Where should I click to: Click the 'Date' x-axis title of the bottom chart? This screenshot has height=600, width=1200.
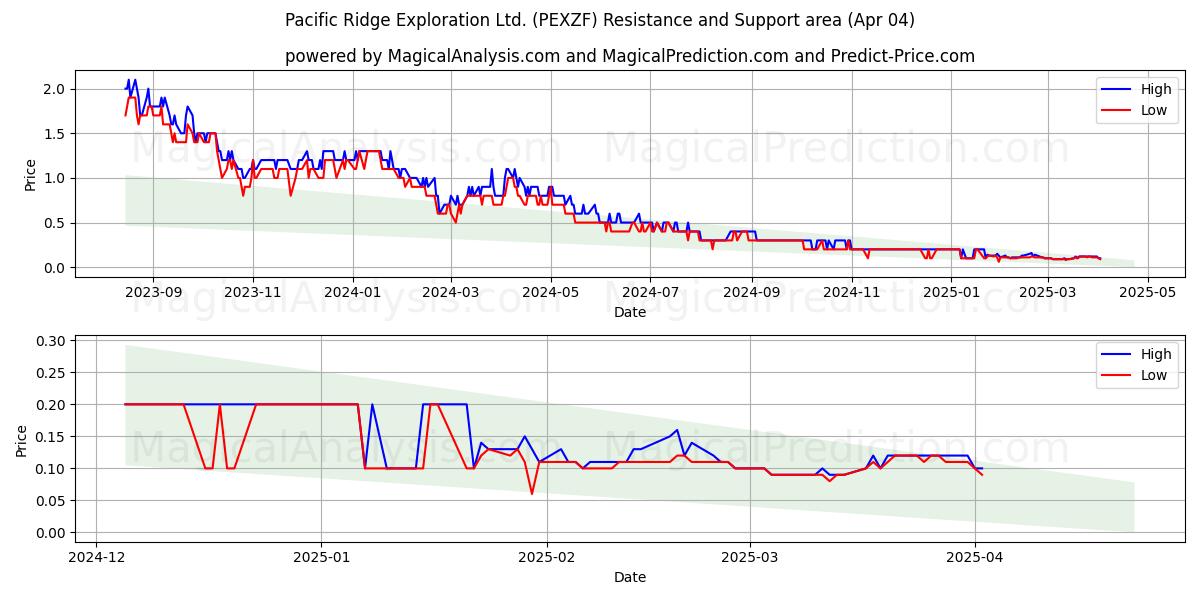[630, 577]
